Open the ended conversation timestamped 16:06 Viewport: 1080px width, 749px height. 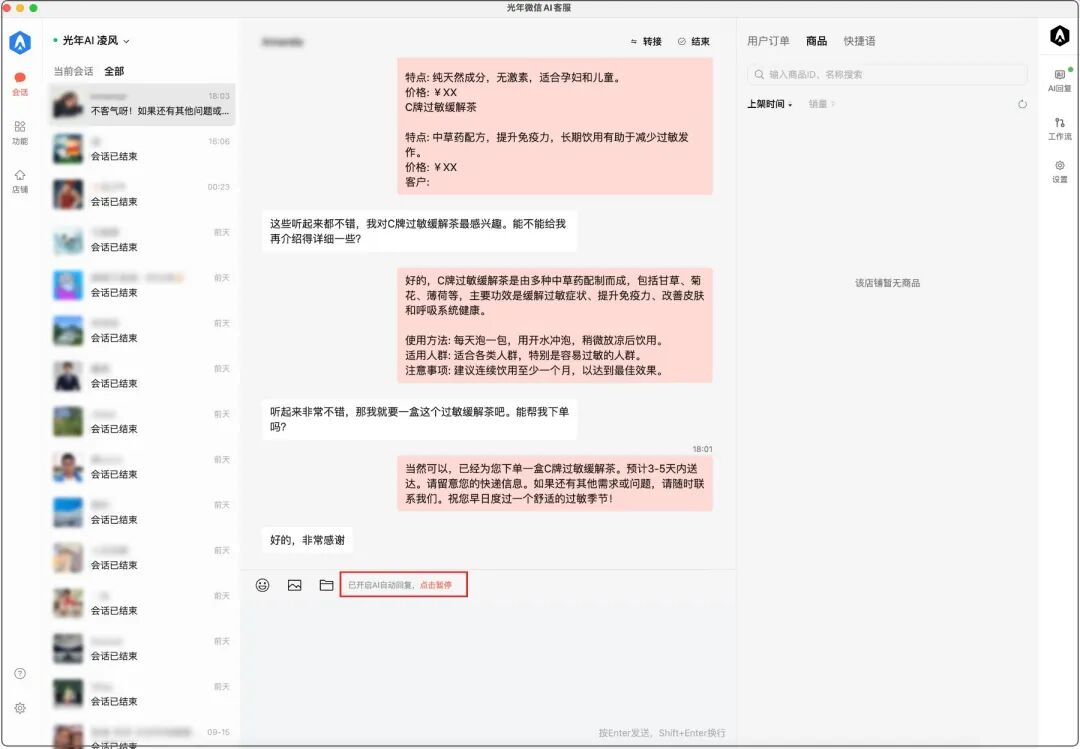[x=142, y=150]
